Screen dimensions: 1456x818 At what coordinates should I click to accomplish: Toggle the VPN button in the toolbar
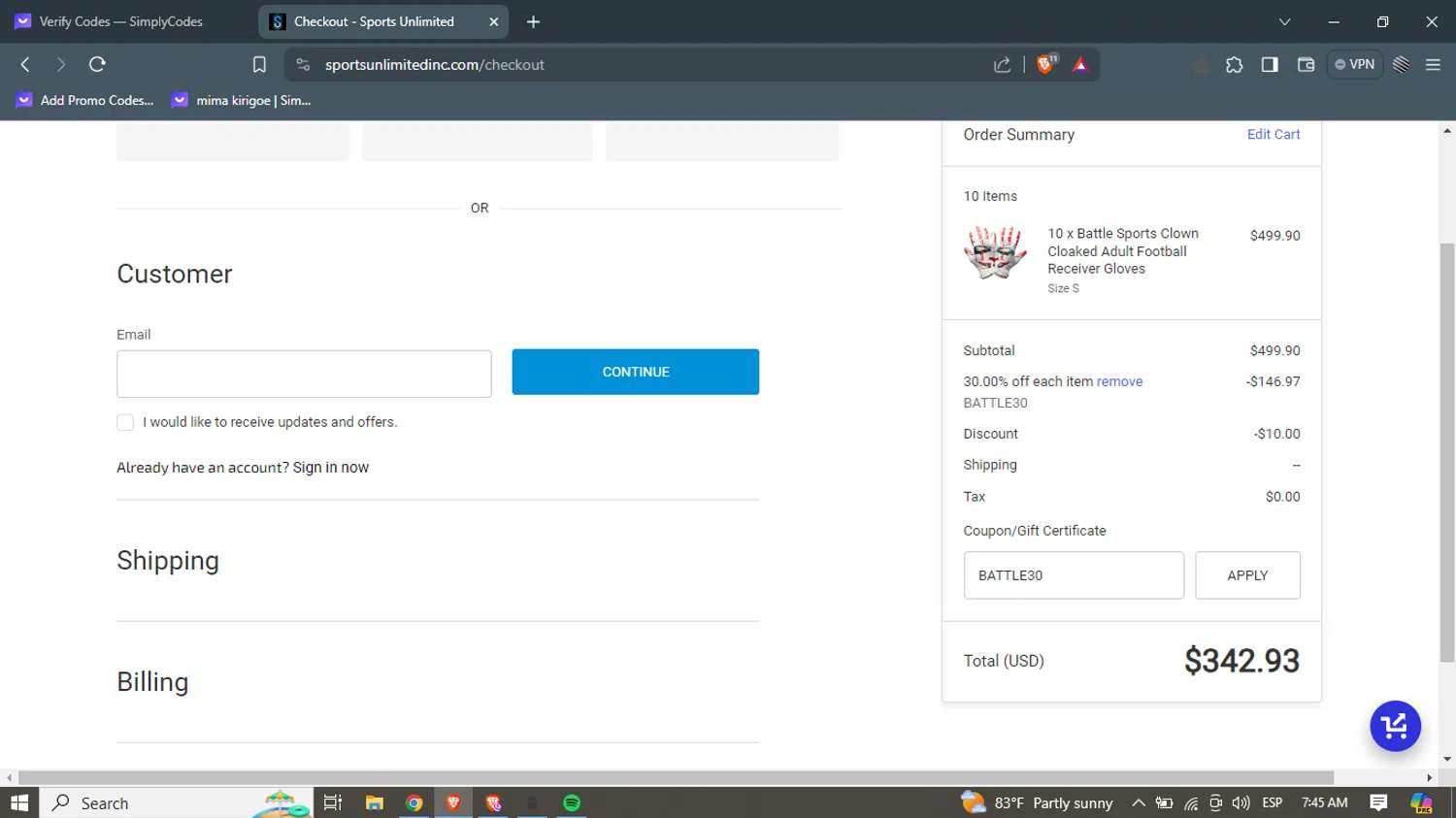pos(1355,65)
